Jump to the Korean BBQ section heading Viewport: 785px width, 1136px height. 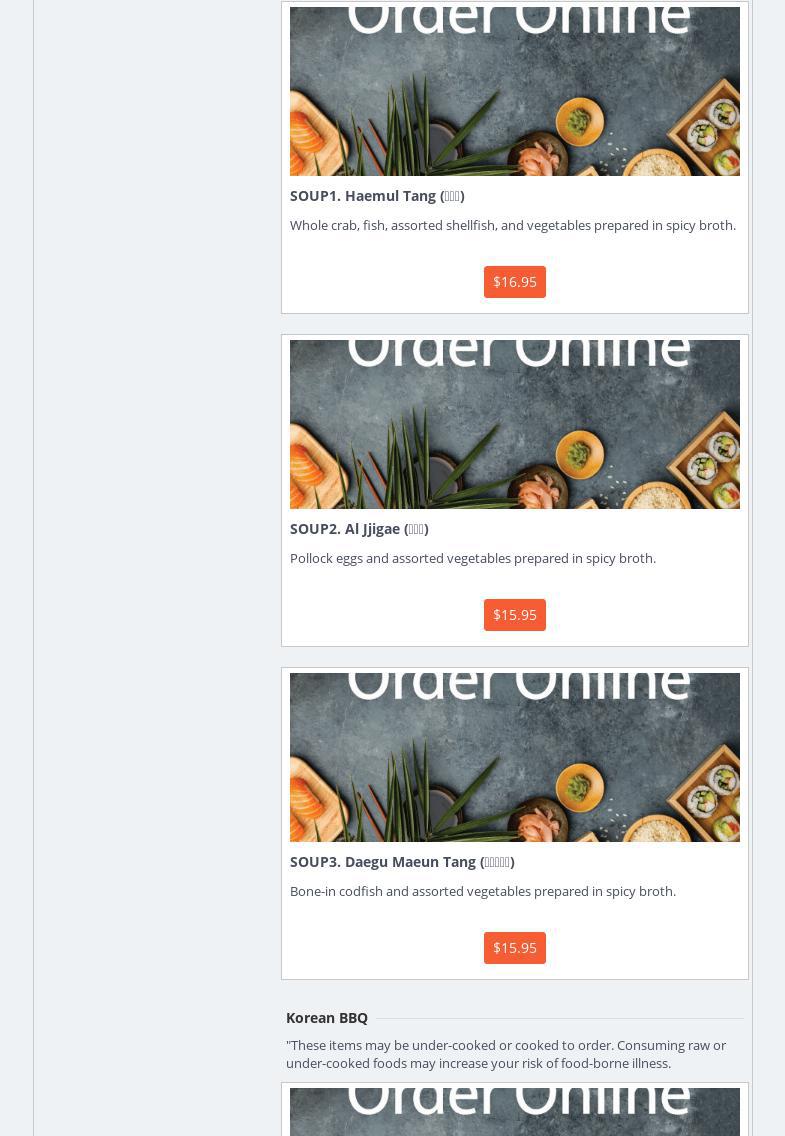(x=327, y=1018)
